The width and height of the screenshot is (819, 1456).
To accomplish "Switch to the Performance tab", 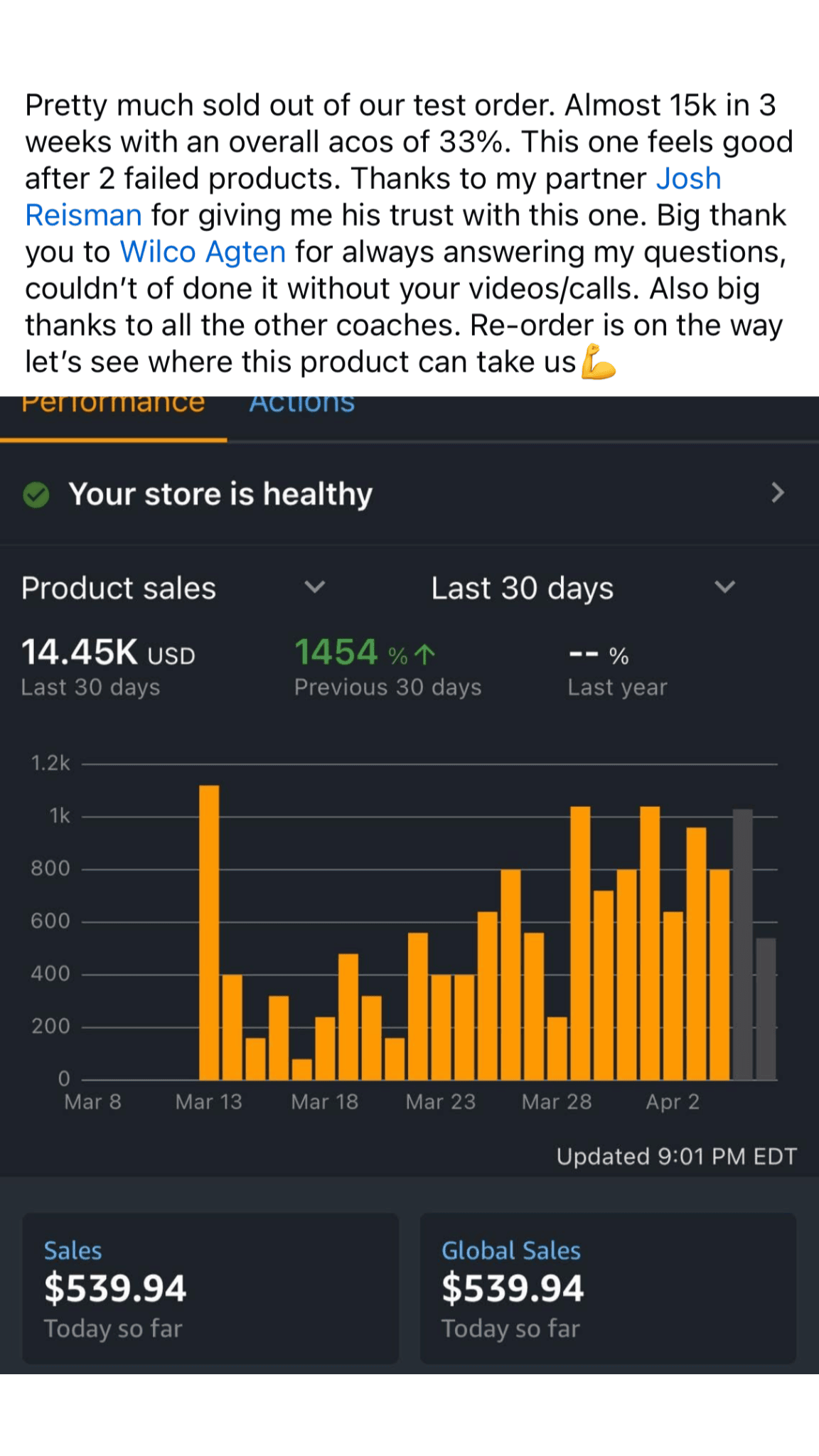I will pyautogui.click(x=113, y=405).
